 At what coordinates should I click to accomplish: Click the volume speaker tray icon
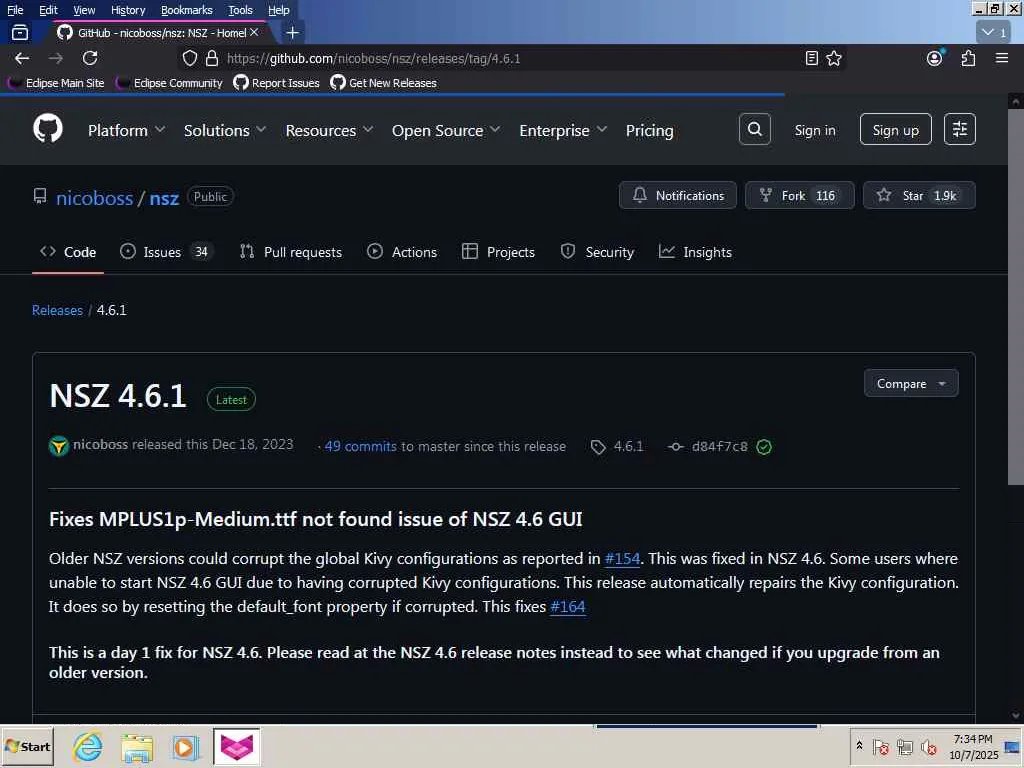coord(928,746)
